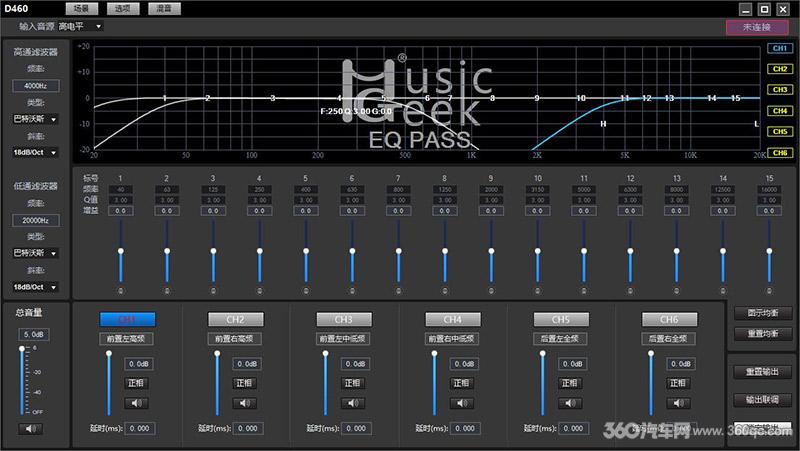800x451 pixels.
Task: Open the high-pass filter type 巴特沃斯 dropdown
Action: [35, 119]
